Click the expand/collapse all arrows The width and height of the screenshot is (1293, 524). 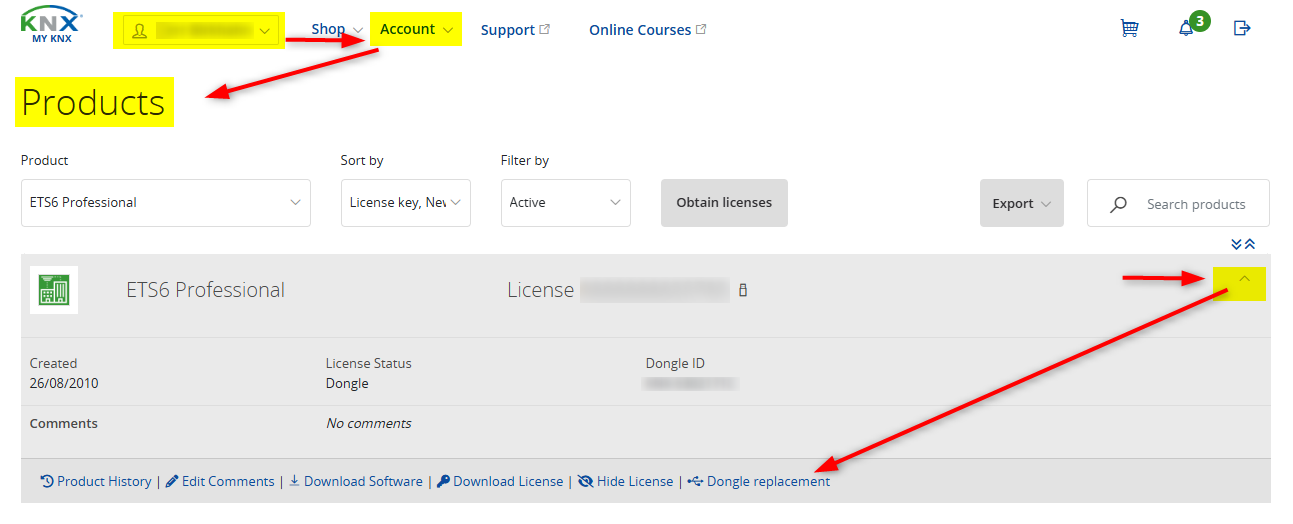[1243, 244]
